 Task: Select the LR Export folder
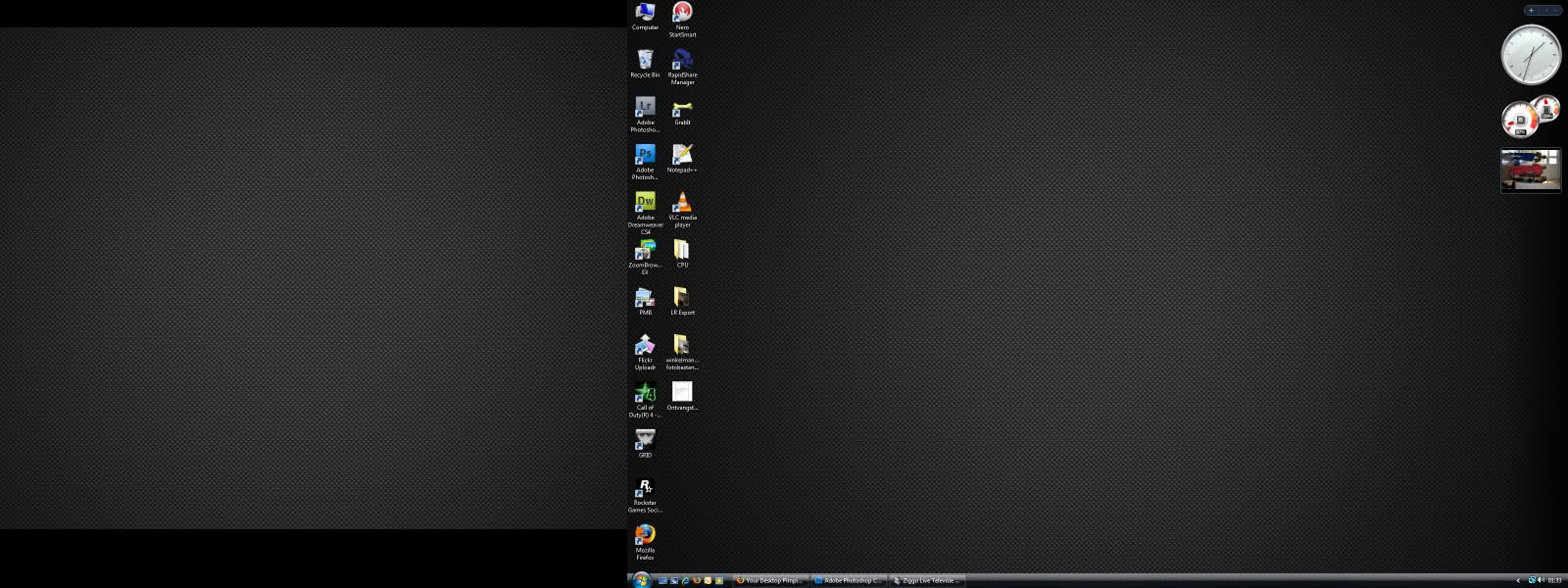682,298
